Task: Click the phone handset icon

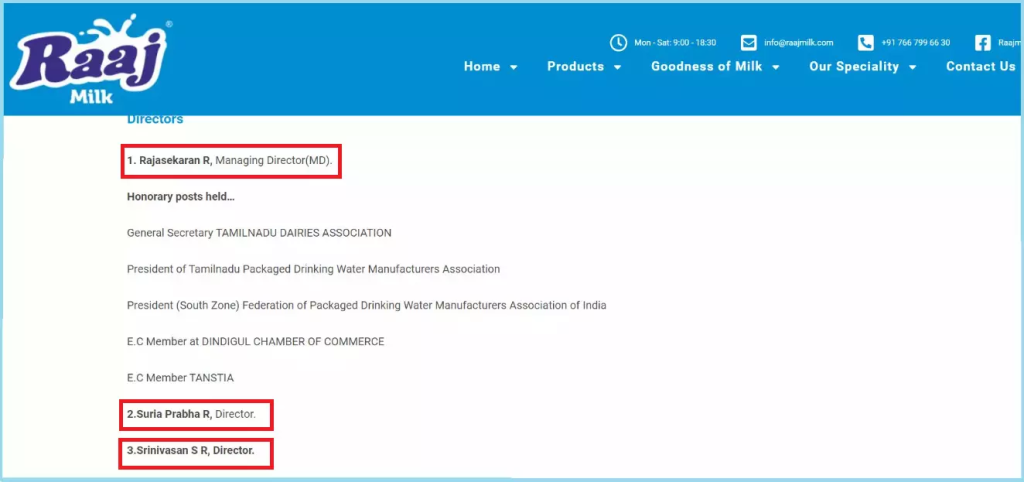Action: pyautogui.click(x=865, y=42)
